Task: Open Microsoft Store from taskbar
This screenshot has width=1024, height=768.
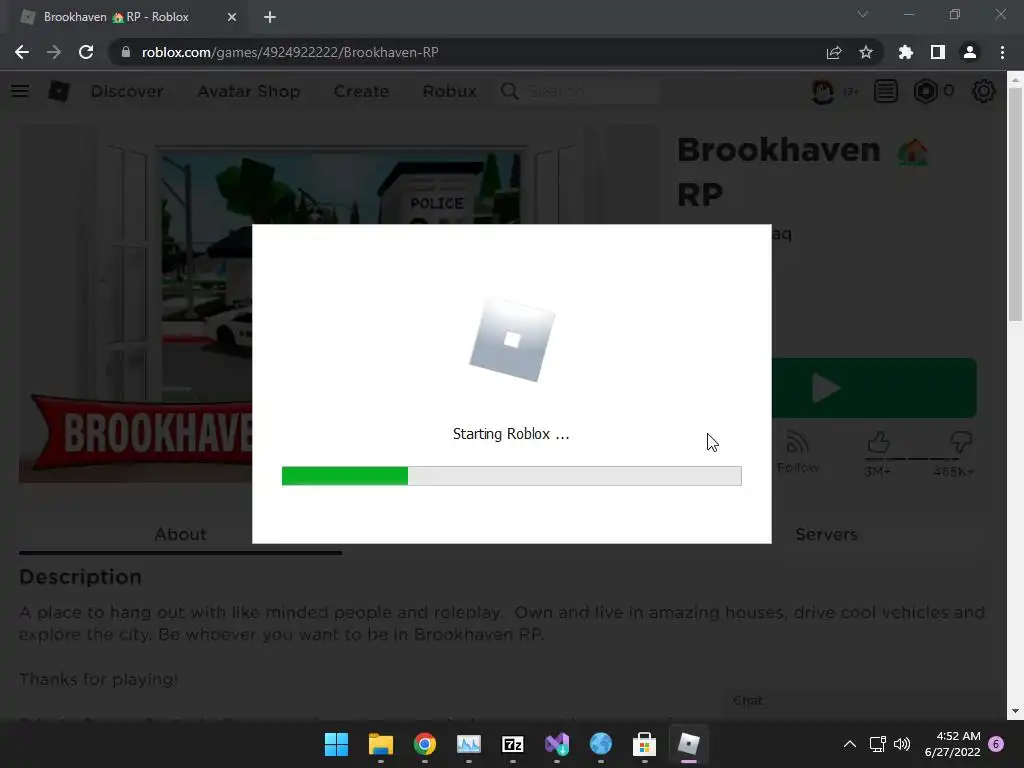Action: [645, 744]
